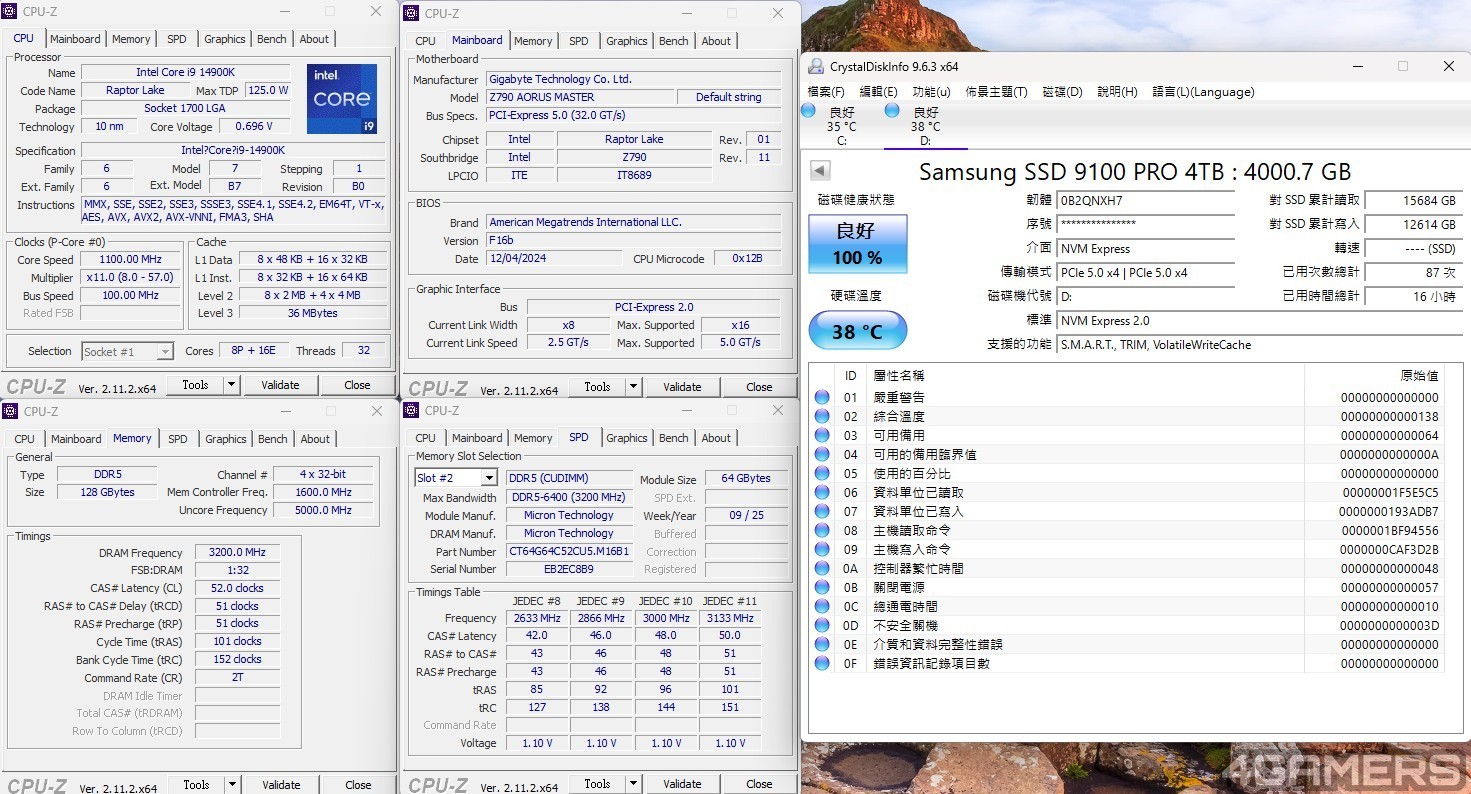Open SPD tab in Memory window
The image size is (1471, 794).
[x=178, y=439]
